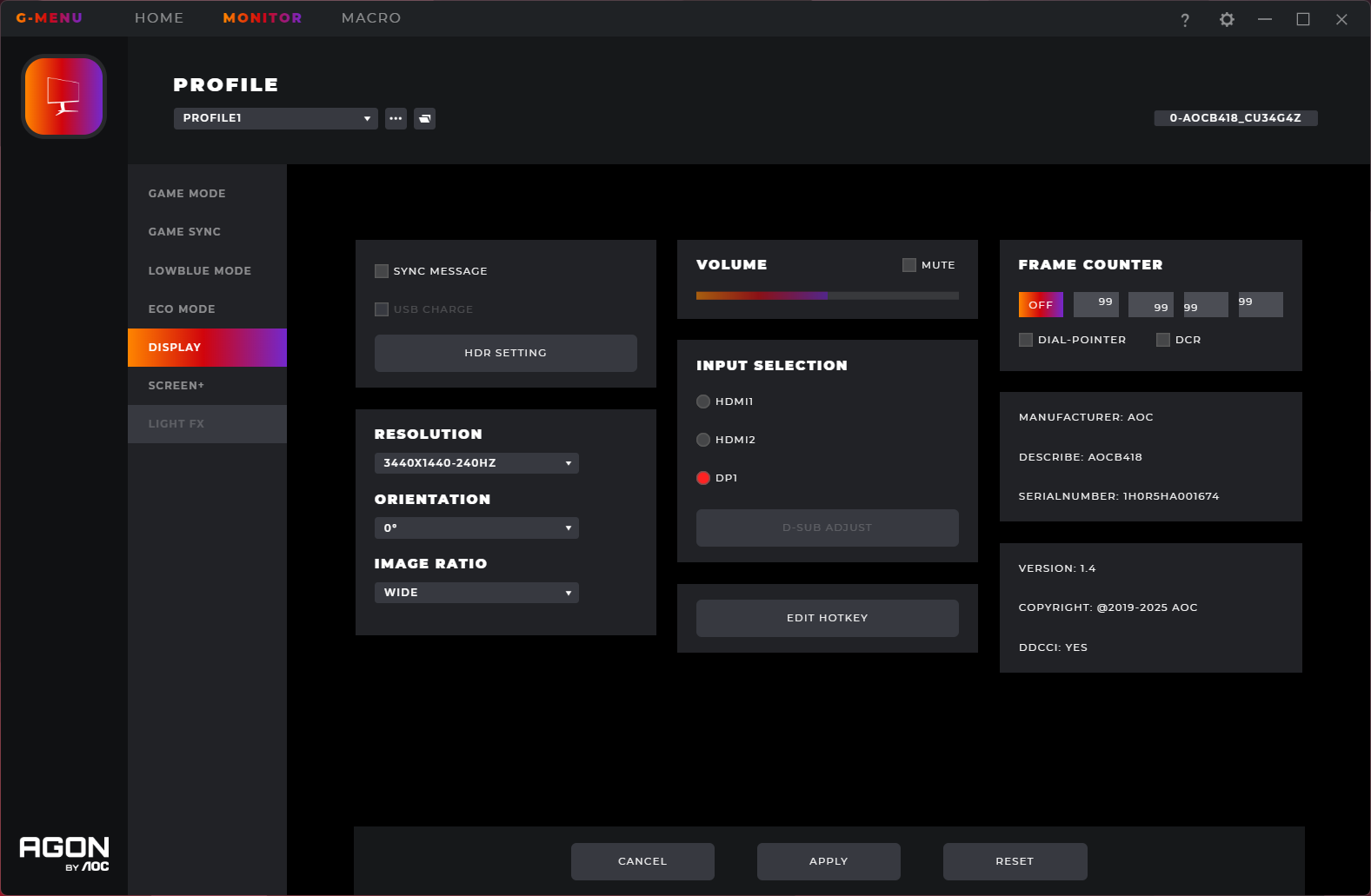This screenshot has width=1371, height=896.
Task: Adjust the Volume slider
Action: pyautogui.click(x=828, y=295)
